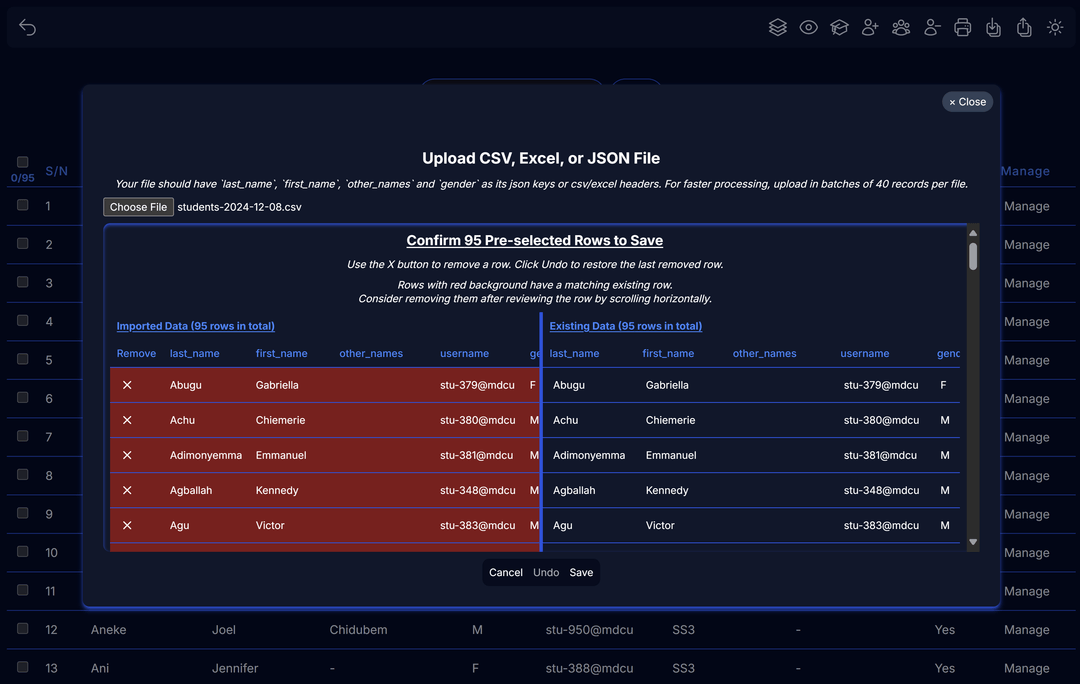Click the eye view icon
Viewport: 1080px width, 684px height.
coord(808,28)
